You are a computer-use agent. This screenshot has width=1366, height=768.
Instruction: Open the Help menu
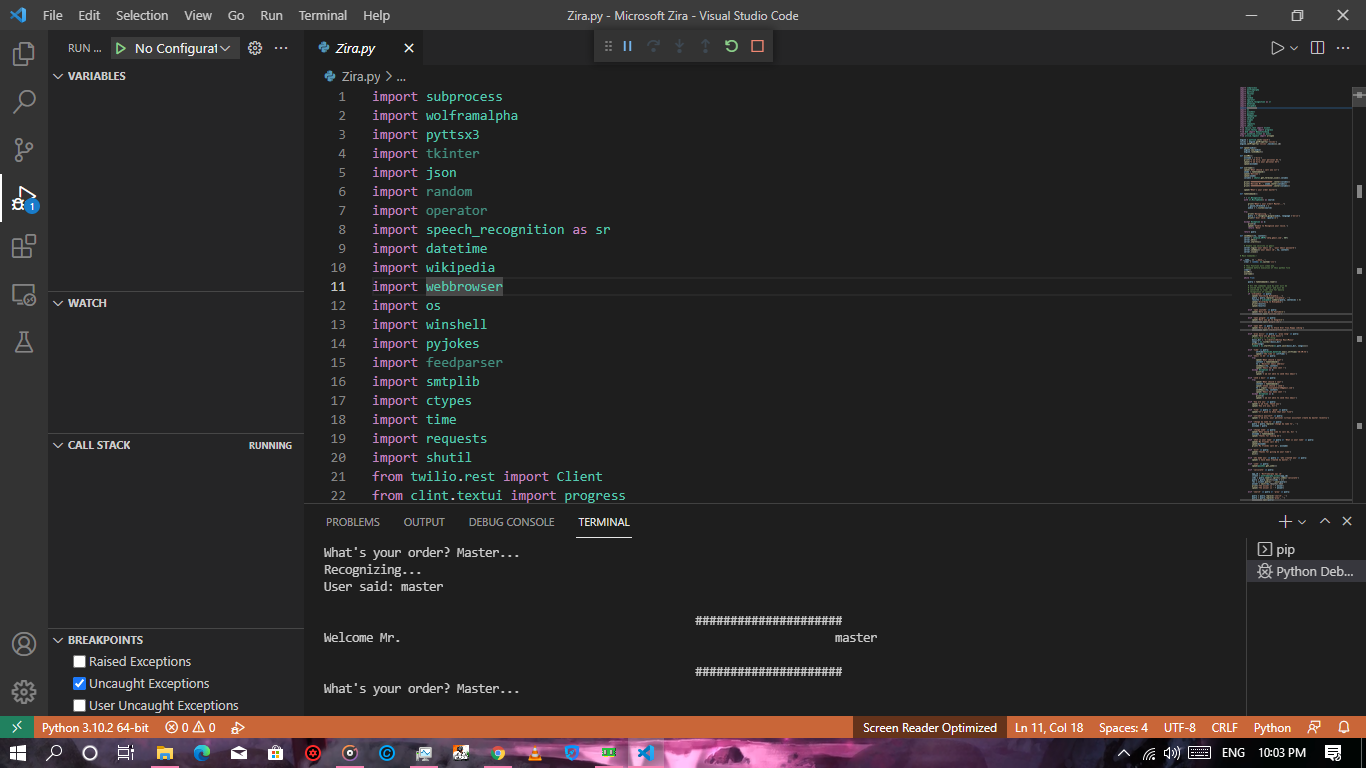coord(376,15)
